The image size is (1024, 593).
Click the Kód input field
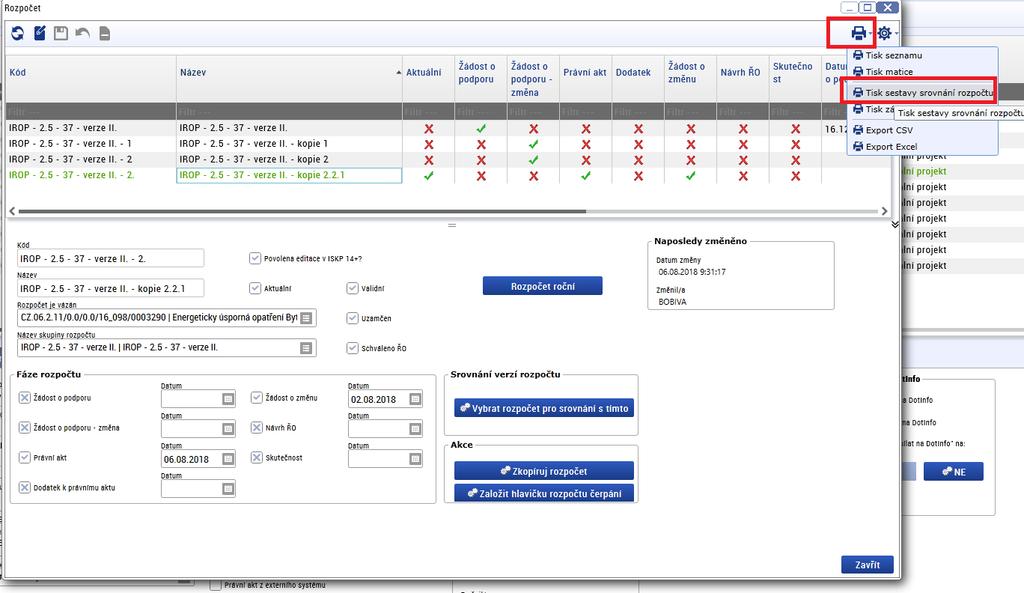[110, 259]
